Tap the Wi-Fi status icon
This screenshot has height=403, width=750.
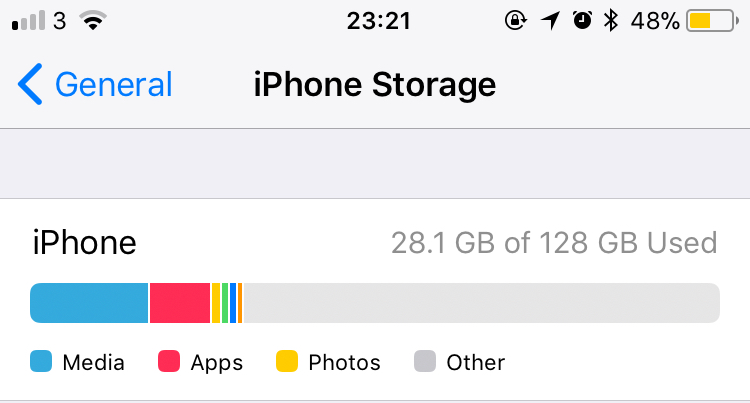click(x=93, y=21)
